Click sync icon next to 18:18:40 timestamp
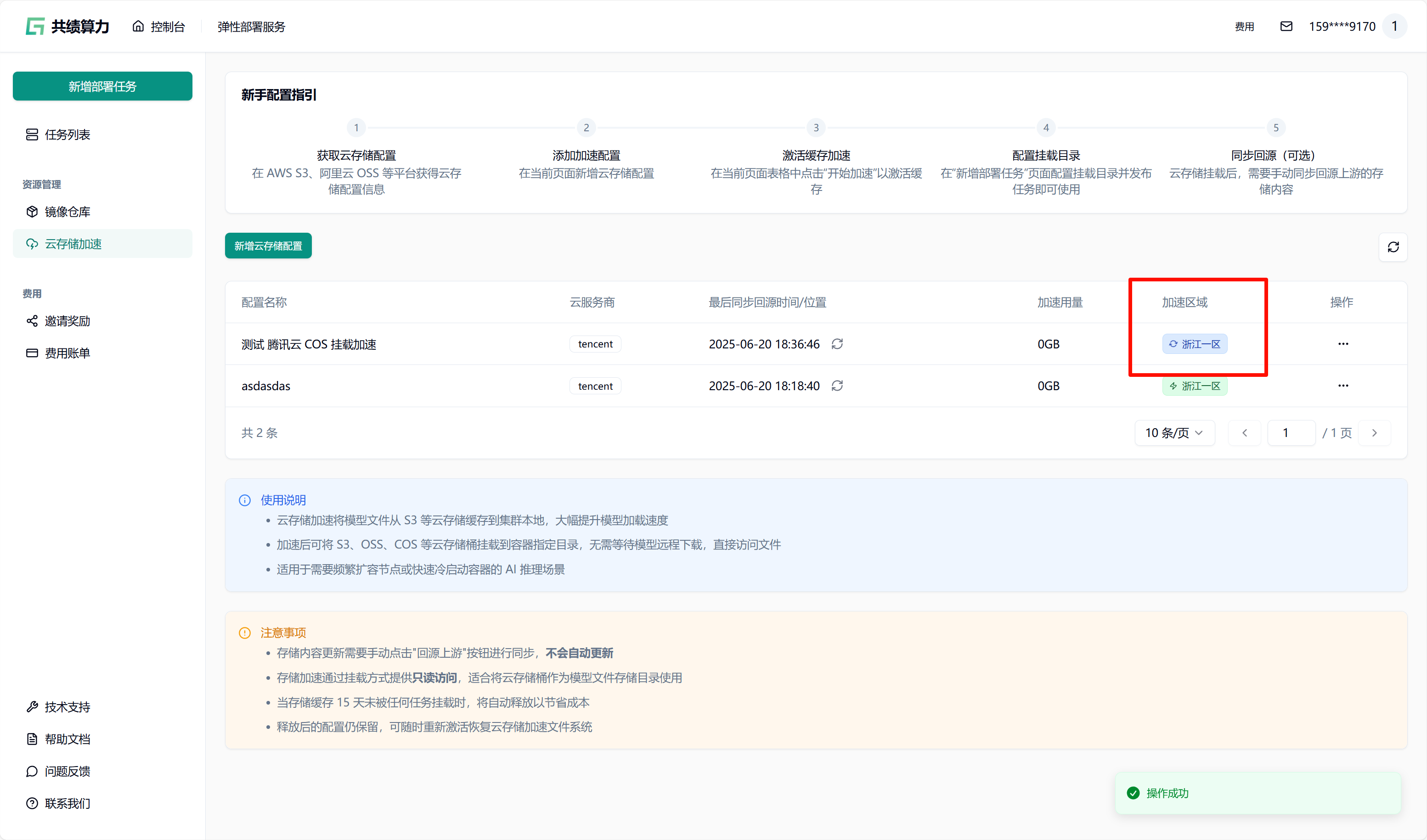Image resolution: width=1427 pixels, height=840 pixels. 837,386
